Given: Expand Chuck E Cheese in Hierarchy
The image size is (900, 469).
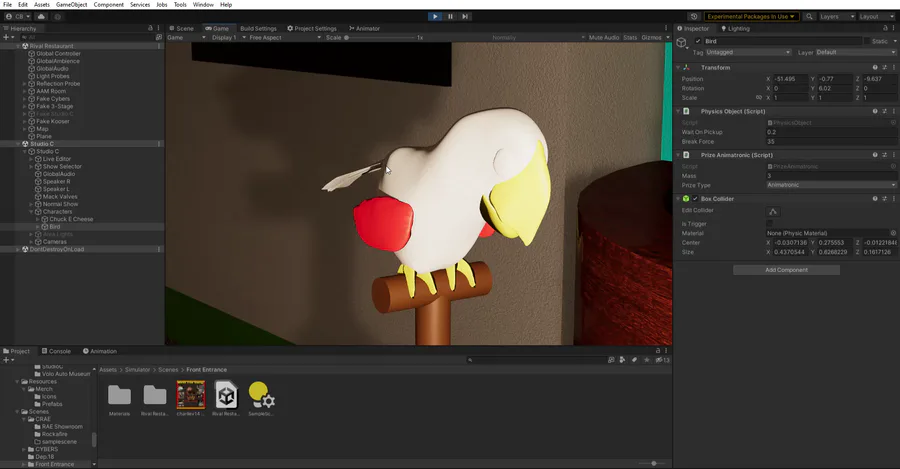Looking at the screenshot, I should (38, 219).
